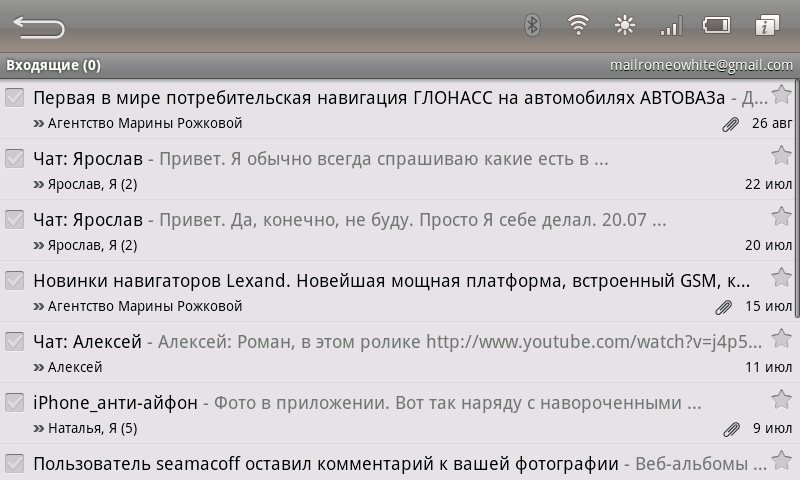
Task: Star the seamacoff комментарий email
Action: 781,461
